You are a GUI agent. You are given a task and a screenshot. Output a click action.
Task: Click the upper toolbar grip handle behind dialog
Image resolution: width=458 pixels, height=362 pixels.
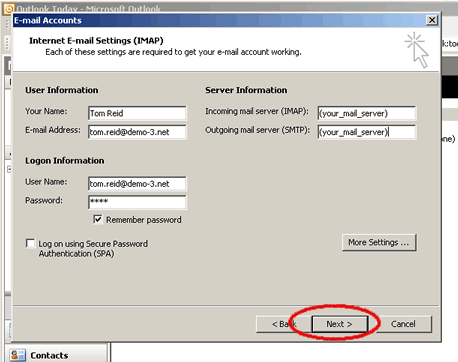point(7,24)
